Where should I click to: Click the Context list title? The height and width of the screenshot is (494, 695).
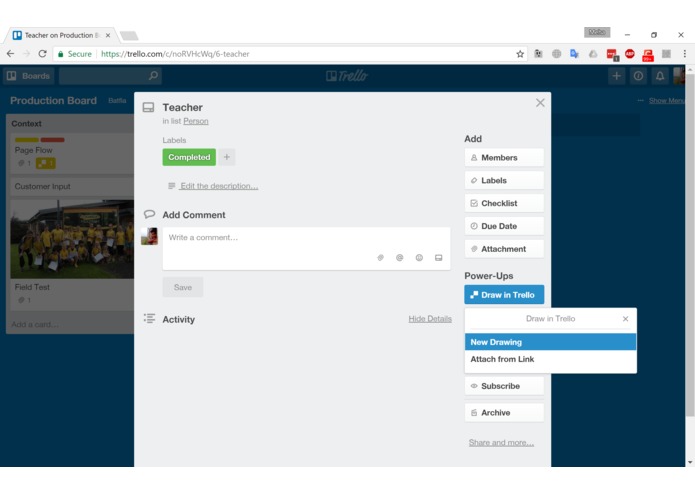(27, 124)
